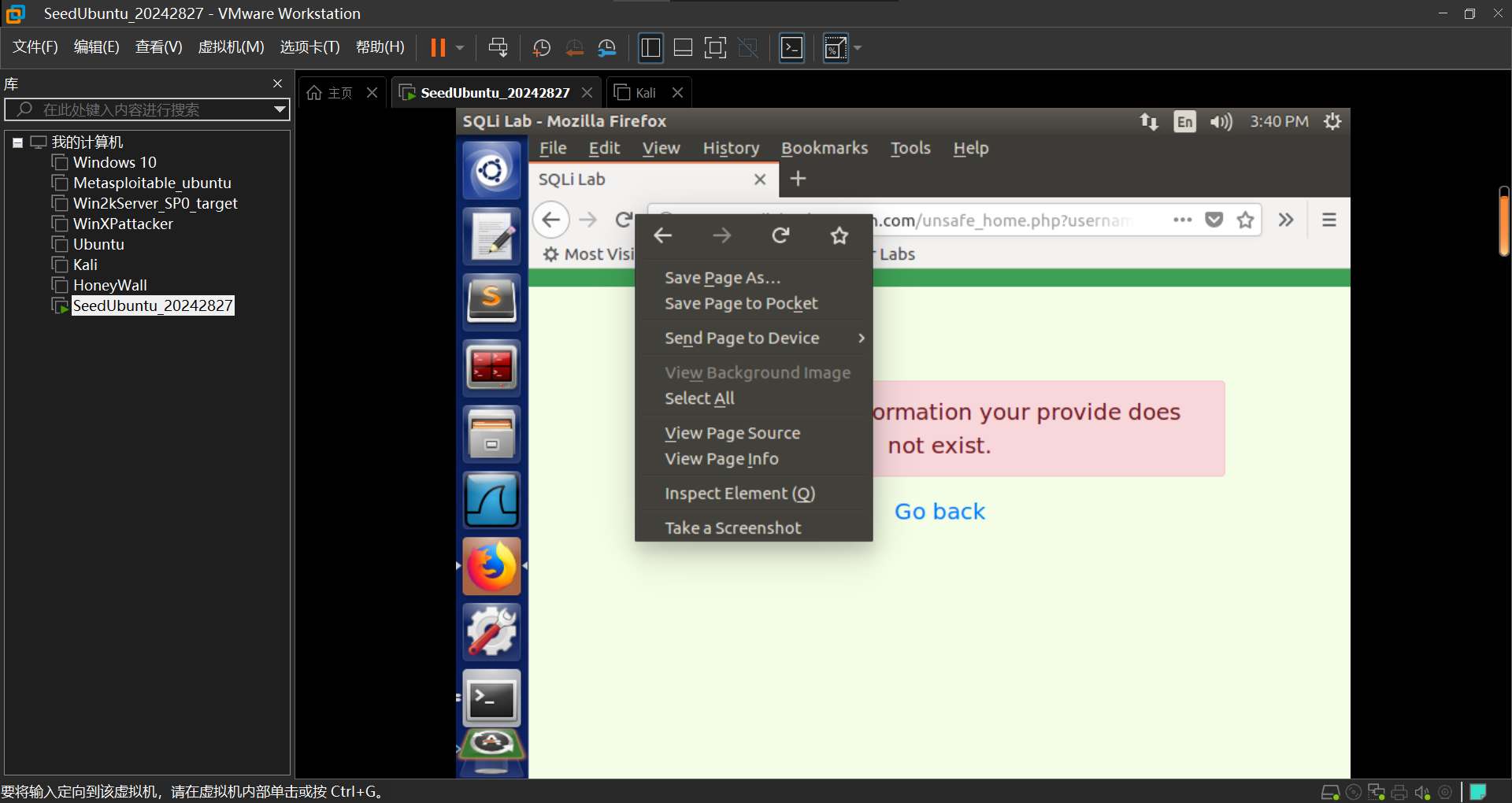Click the address bar bookmark star
This screenshot has width=1512, height=803.
click(x=1245, y=220)
